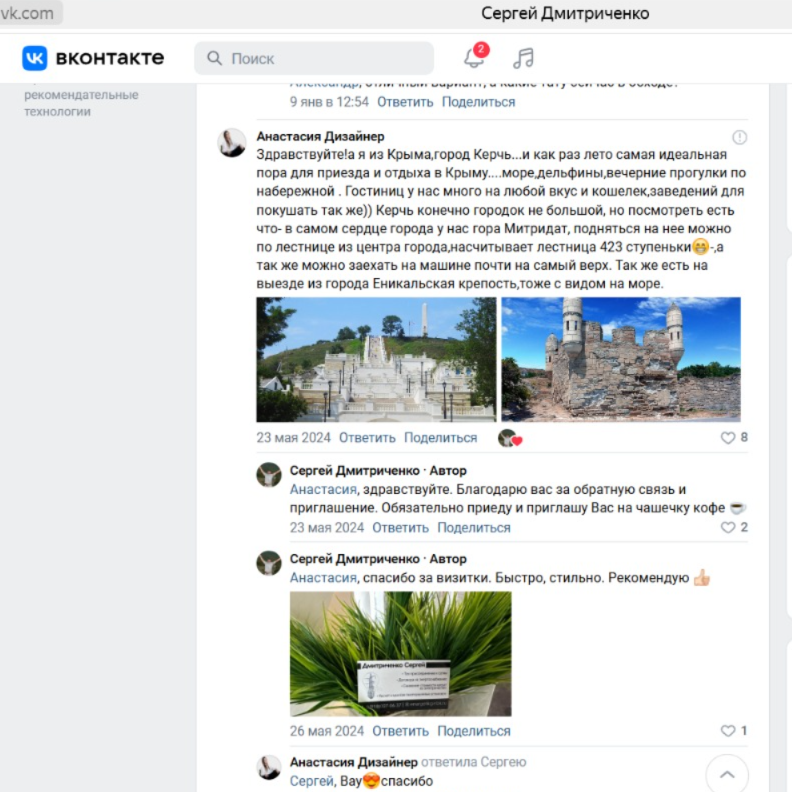Open Анастасия Дизайнер name on Kerch comment
The width and height of the screenshot is (792, 792).
click(x=320, y=136)
